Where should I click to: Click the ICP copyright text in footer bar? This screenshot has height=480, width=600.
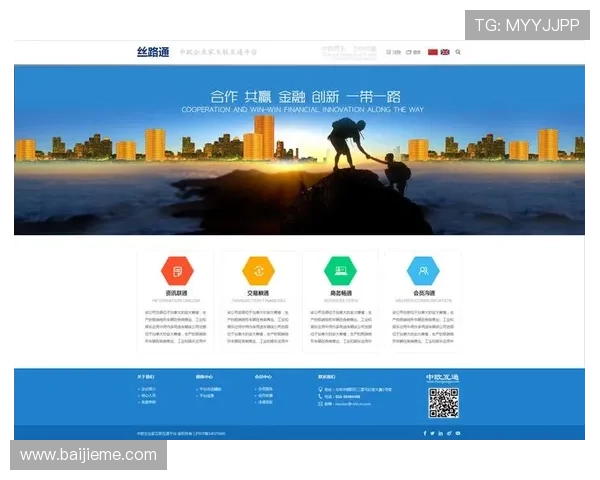click(181, 434)
